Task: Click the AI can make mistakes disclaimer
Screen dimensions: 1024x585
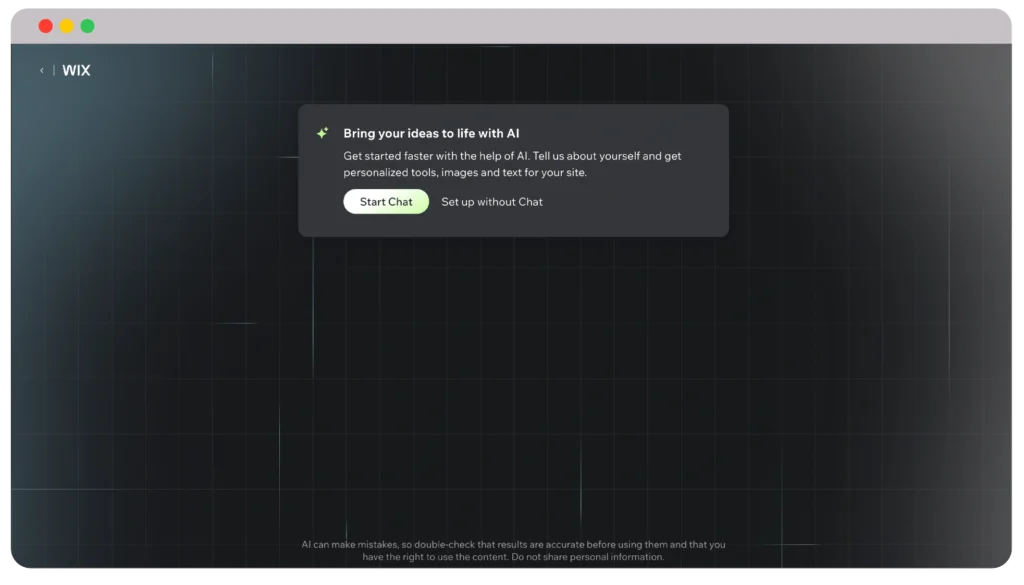Action: click(513, 545)
